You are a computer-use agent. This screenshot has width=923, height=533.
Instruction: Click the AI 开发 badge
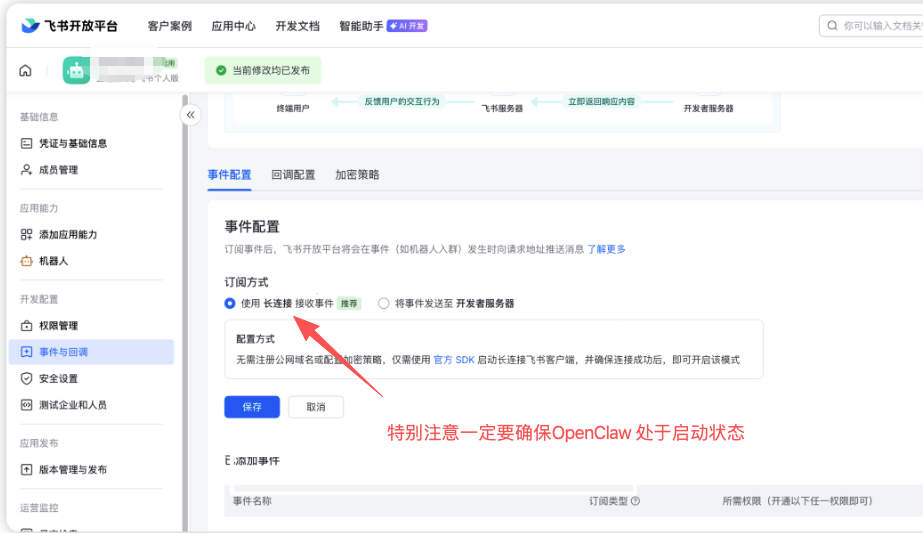pyautogui.click(x=407, y=26)
